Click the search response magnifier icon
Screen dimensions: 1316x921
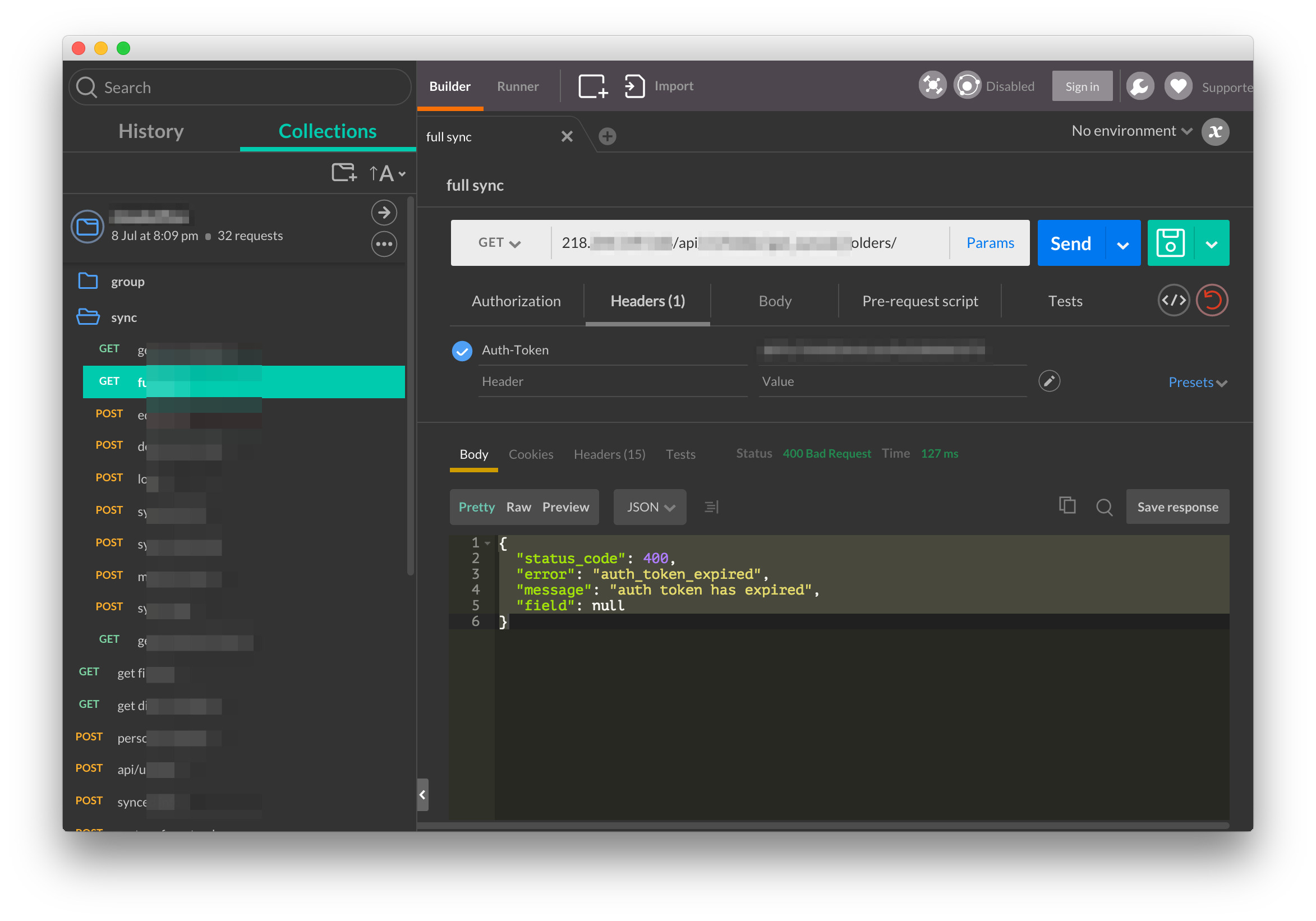pyautogui.click(x=1104, y=507)
